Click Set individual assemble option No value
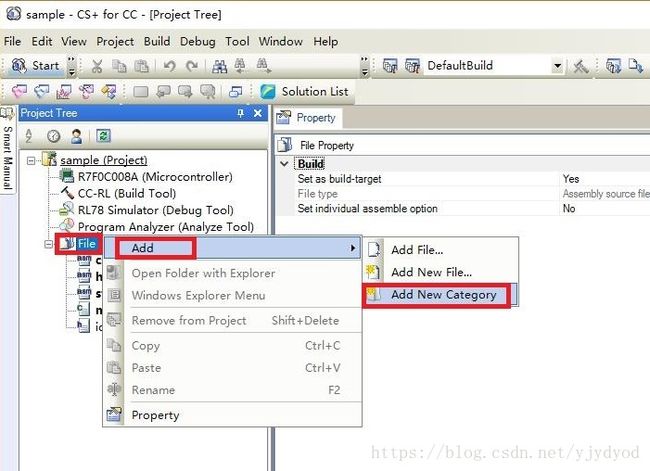 click(x=569, y=209)
